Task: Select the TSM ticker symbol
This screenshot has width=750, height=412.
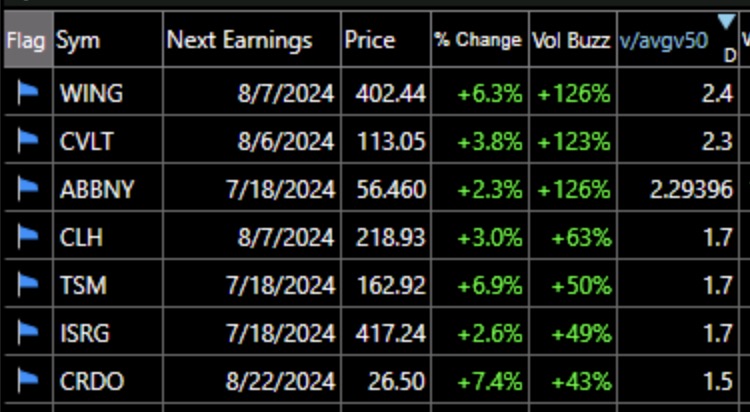Action: 83,285
